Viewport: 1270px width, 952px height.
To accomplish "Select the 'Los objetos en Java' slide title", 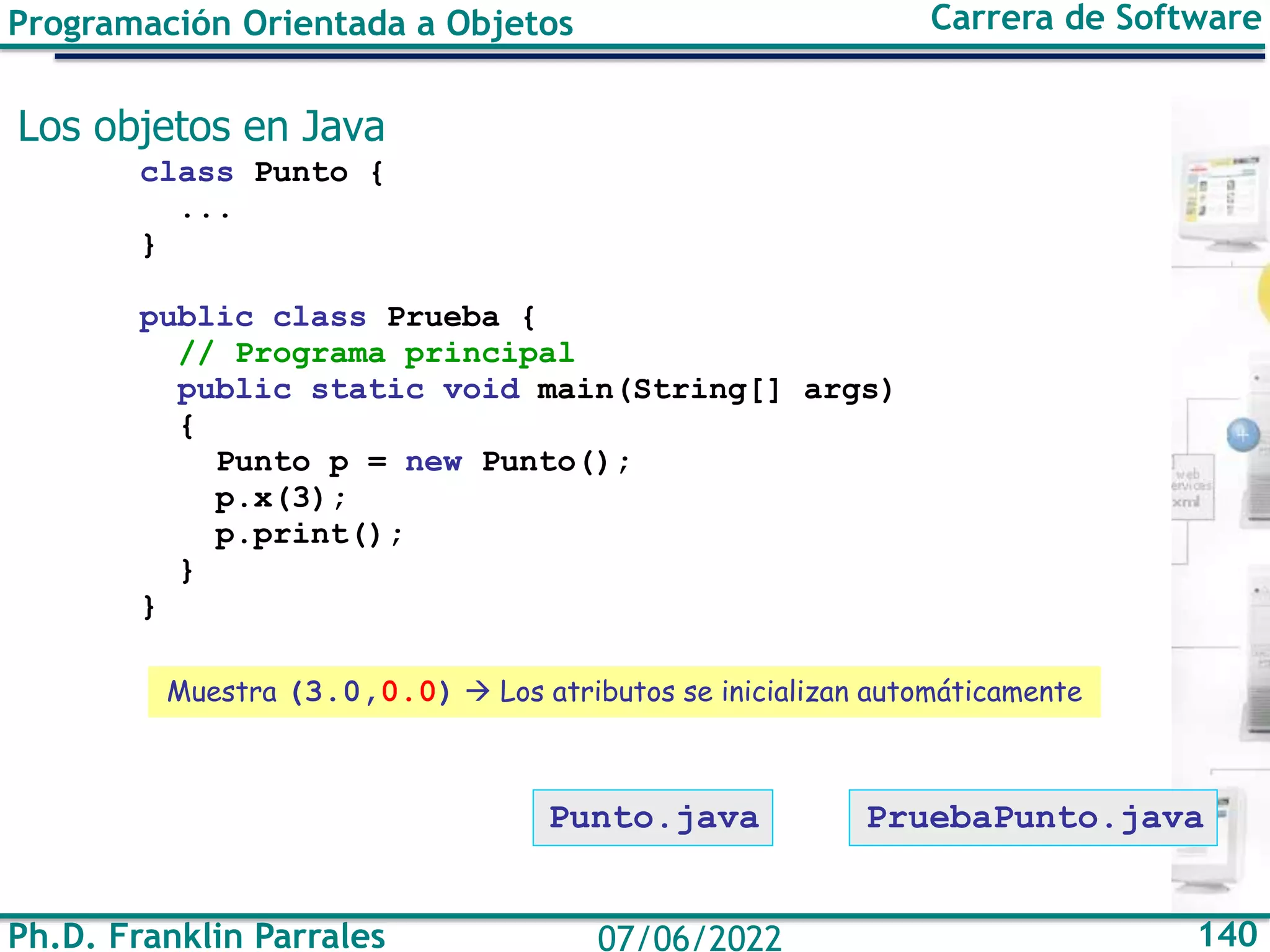I will (202, 126).
